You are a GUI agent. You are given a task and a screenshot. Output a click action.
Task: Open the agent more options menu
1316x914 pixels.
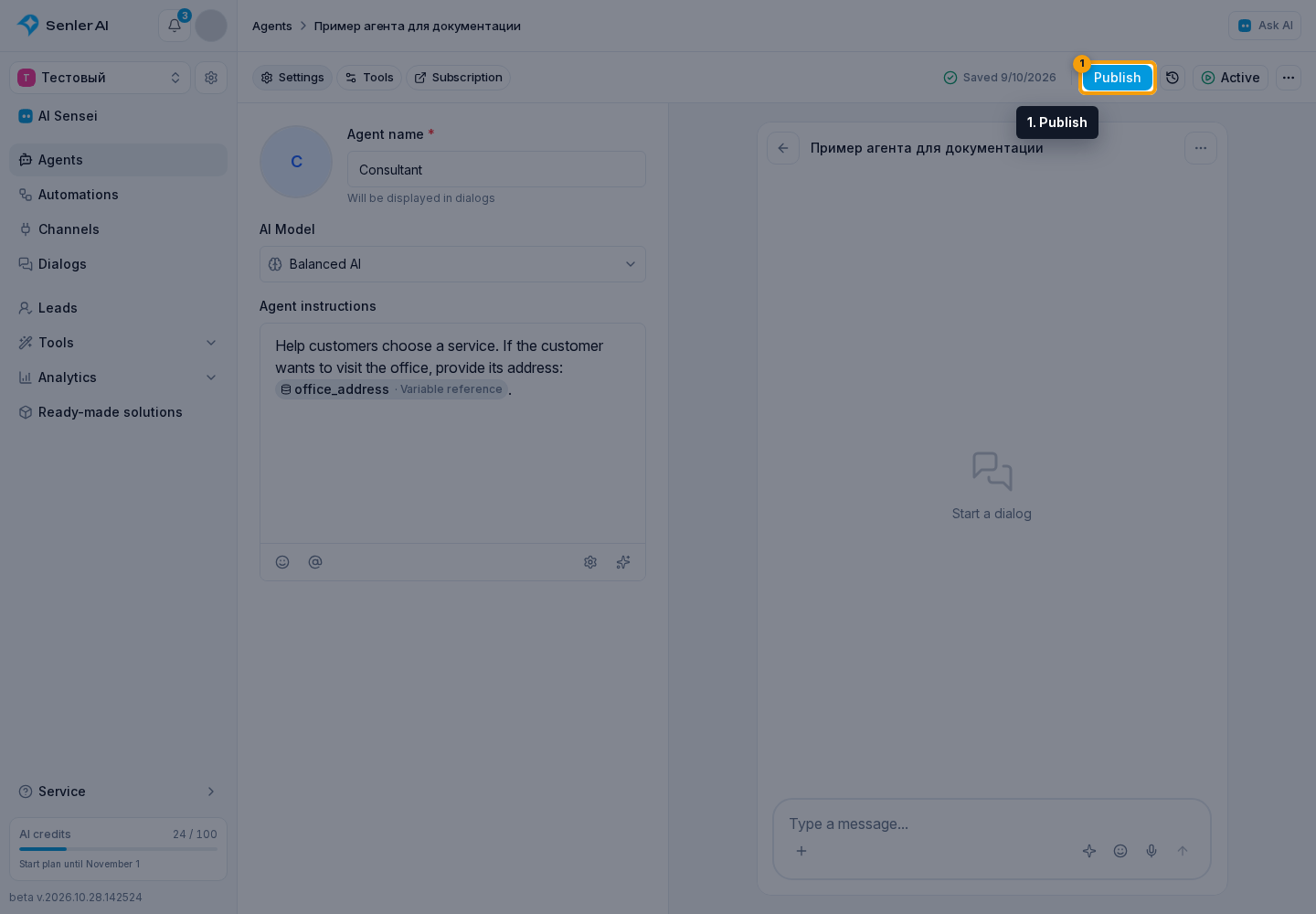click(x=1289, y=78)
